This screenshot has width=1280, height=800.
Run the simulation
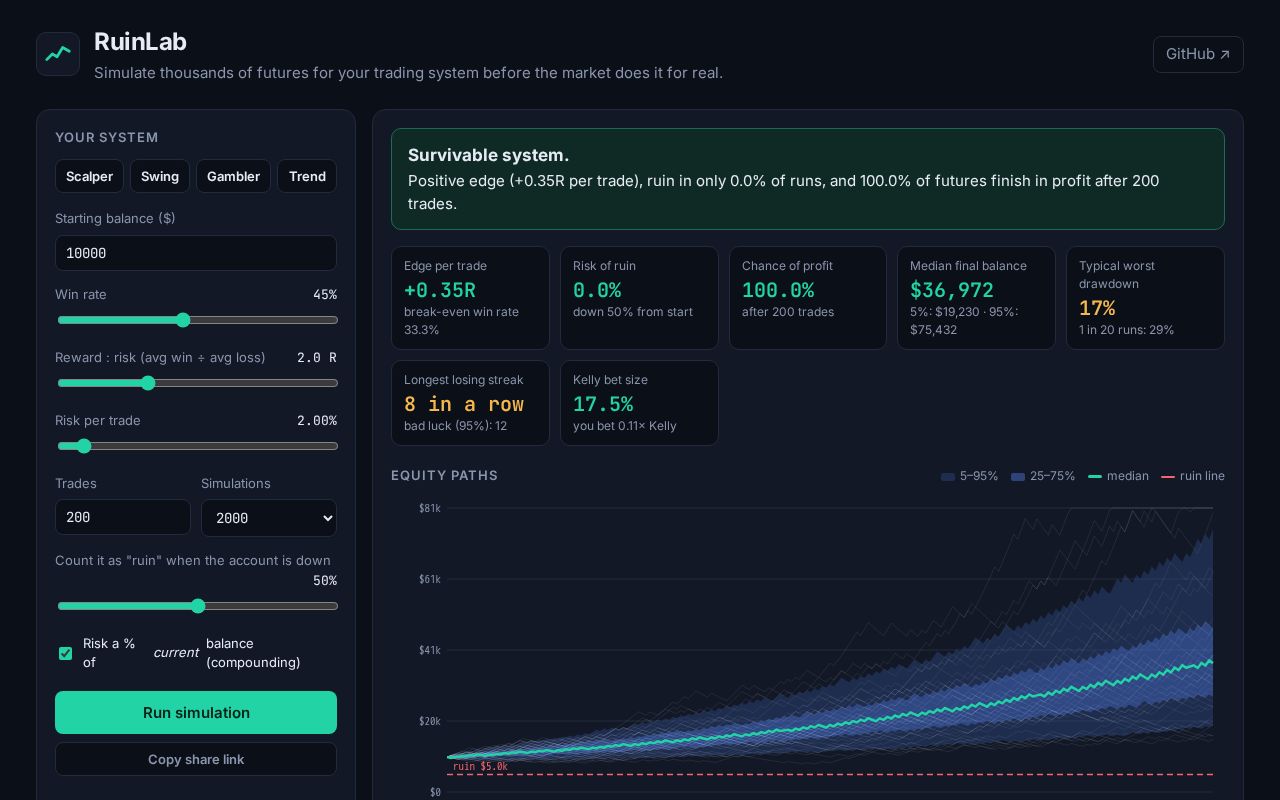[x=196, y=712]
